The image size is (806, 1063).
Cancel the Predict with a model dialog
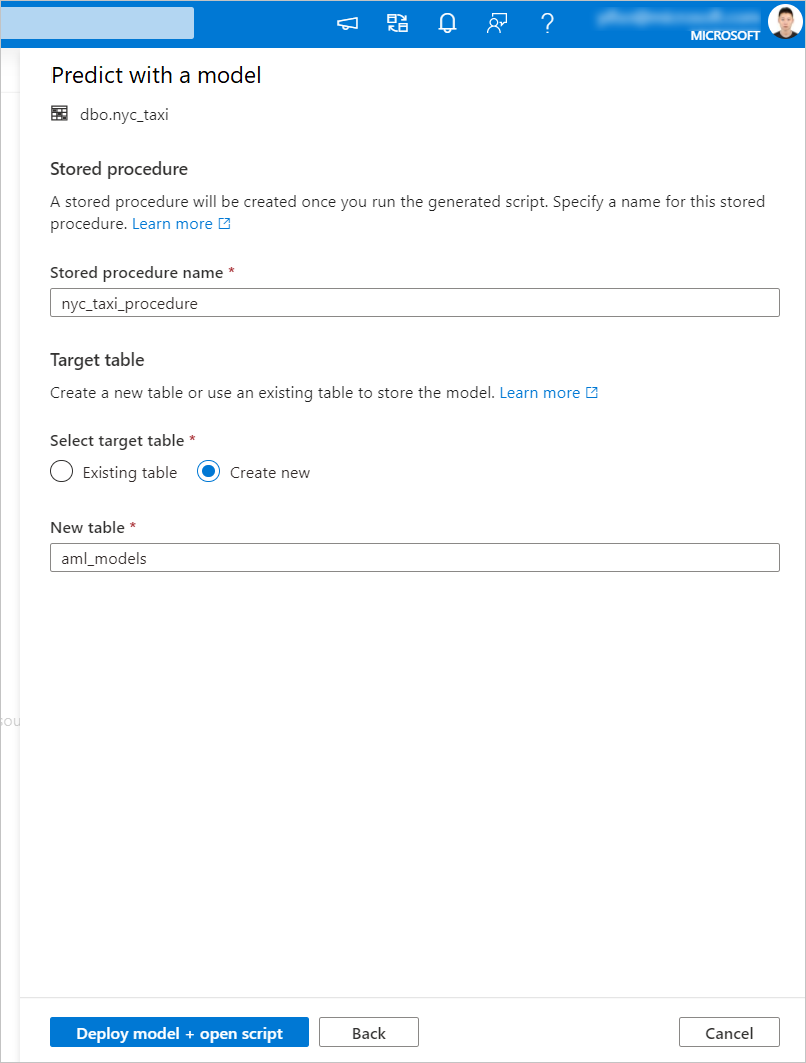(x=729, y=1033)
